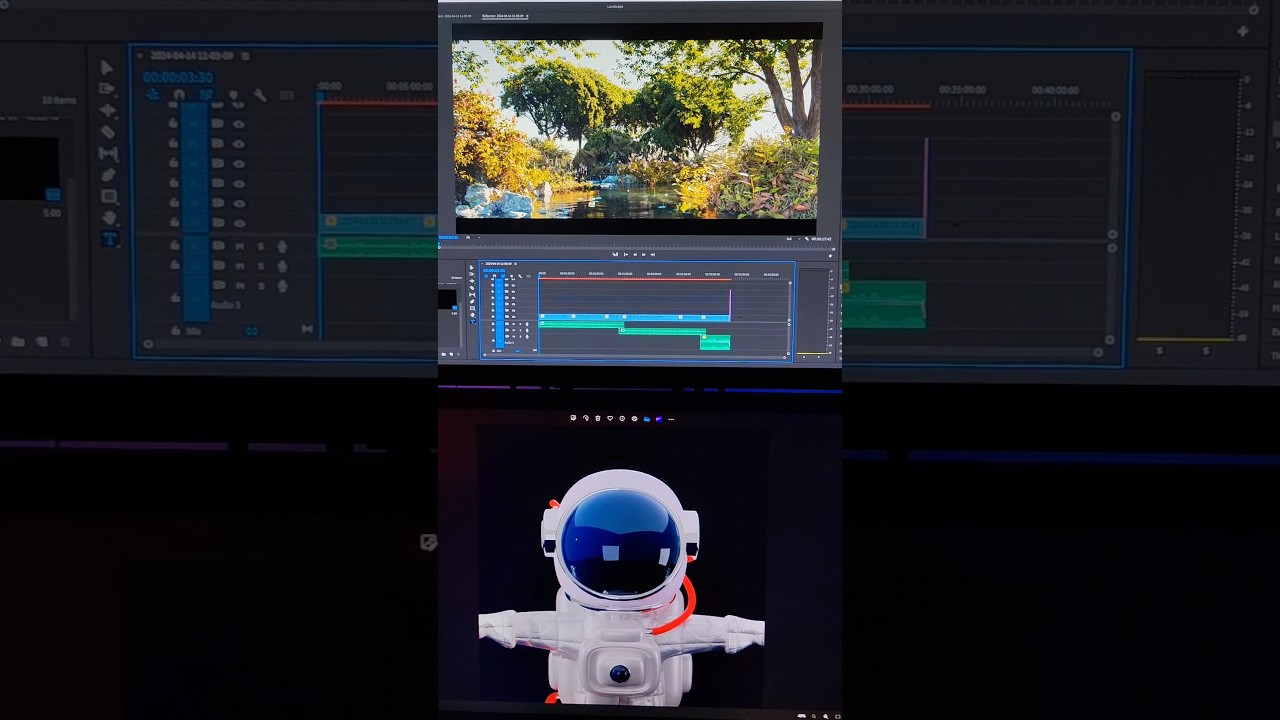Select the Rectangle shape tool
Screen dimensions: 1280x720
coord(472,309)
